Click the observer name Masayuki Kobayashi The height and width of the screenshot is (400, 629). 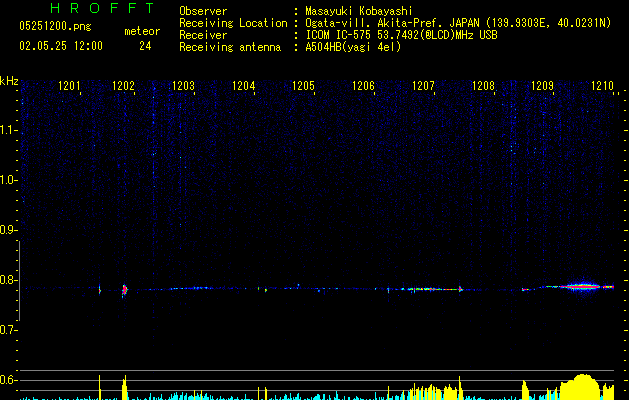(x=359, y=11)
